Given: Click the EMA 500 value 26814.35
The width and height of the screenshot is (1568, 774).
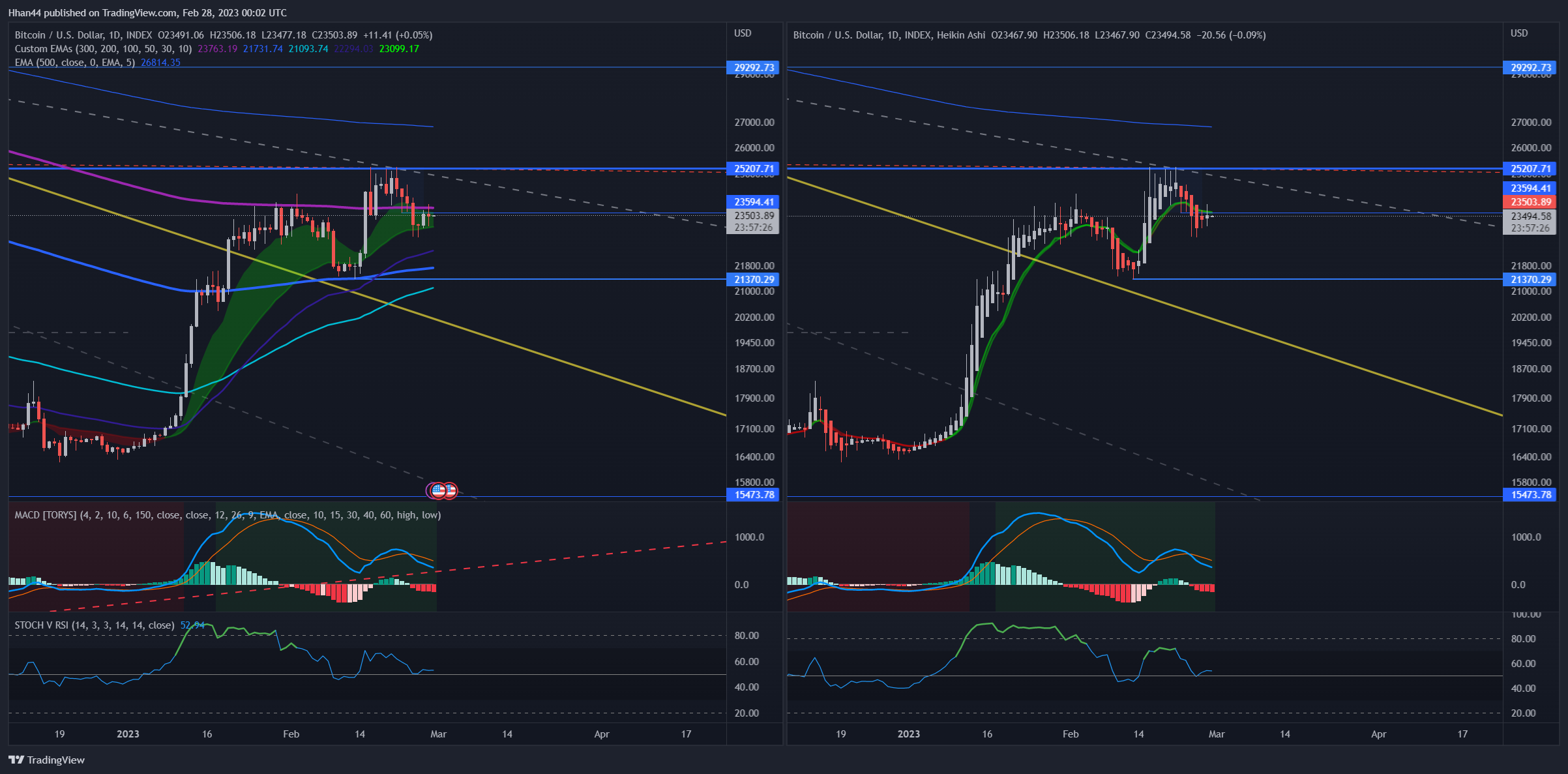Looking at the screenshot, I should [x=160, y=63].
